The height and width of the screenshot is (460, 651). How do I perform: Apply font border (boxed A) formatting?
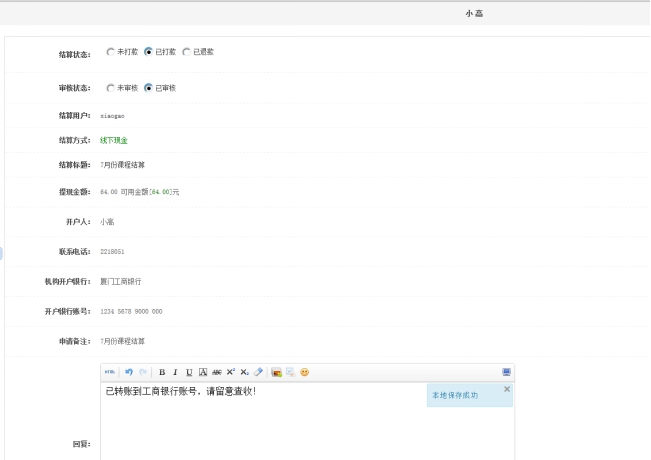203,372
